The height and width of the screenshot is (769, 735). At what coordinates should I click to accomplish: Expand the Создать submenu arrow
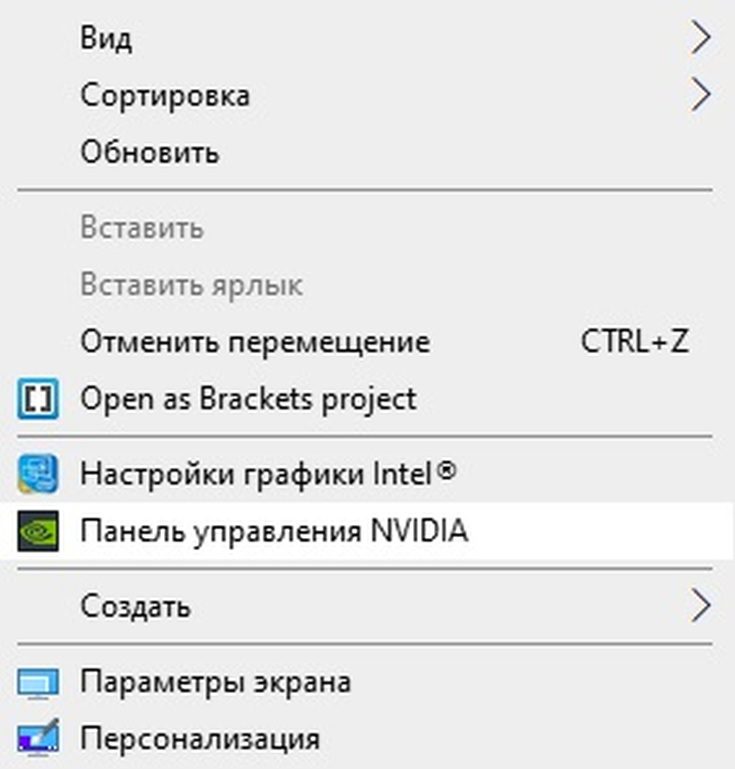[700, 606]
